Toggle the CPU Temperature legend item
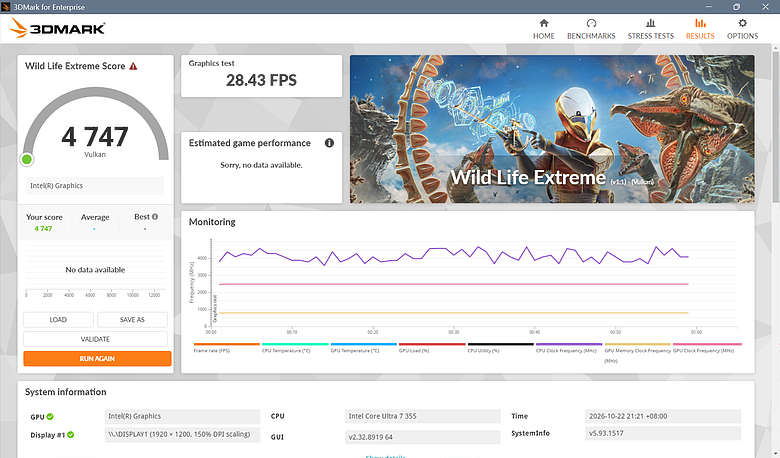The image size is (780, 458). click(x=295, y=348)
